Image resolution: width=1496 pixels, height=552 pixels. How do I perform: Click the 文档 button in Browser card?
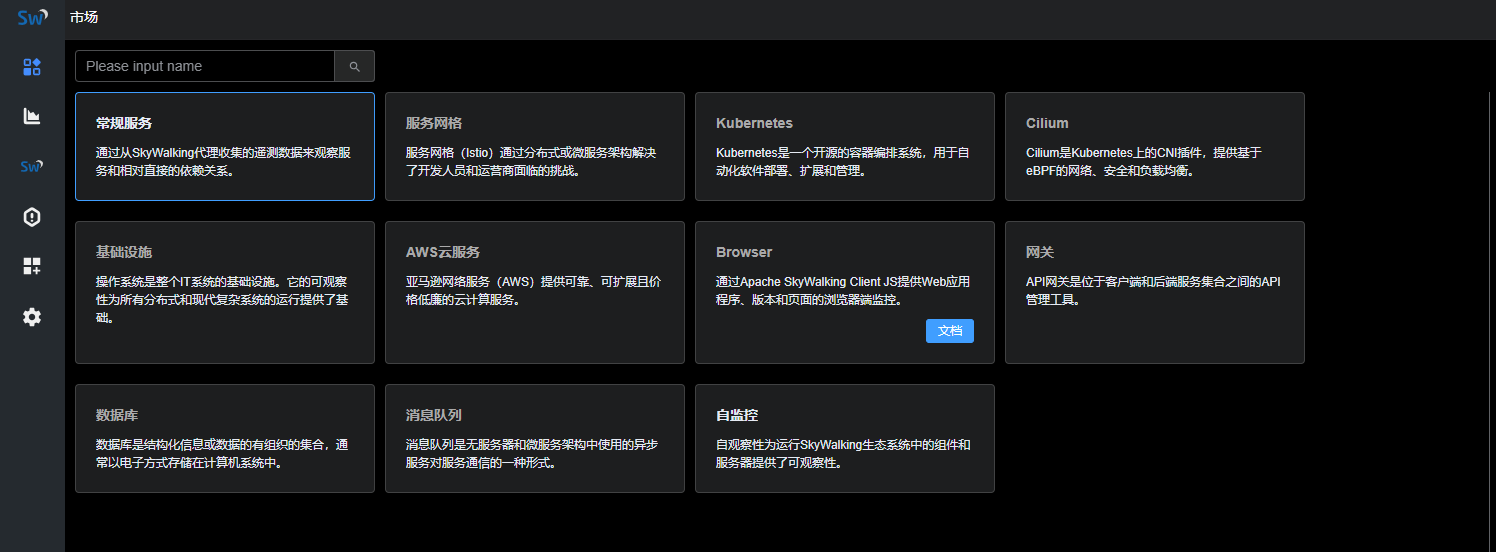950,331
